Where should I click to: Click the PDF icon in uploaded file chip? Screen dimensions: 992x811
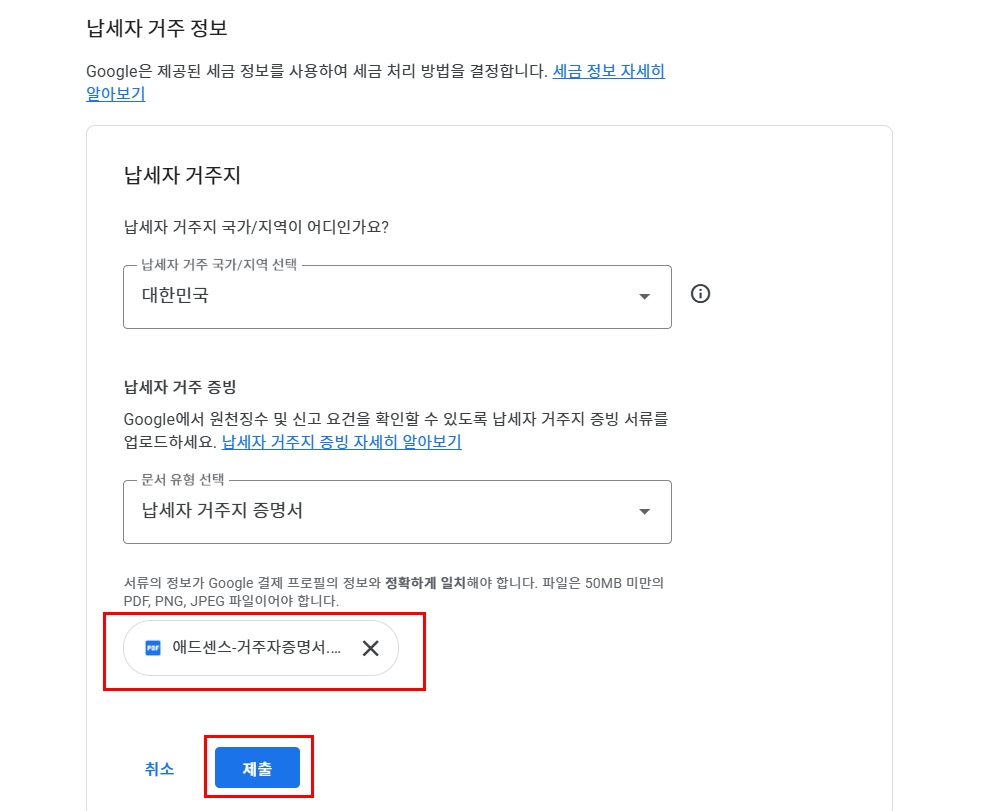point(153,648)
